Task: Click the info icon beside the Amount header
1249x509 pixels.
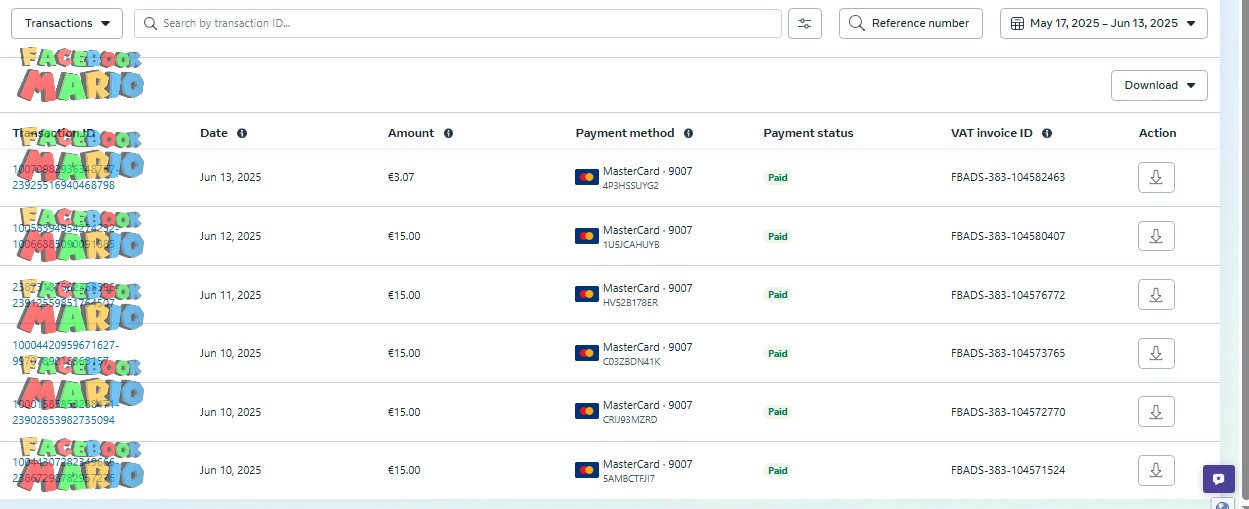Action: (448, 133)
